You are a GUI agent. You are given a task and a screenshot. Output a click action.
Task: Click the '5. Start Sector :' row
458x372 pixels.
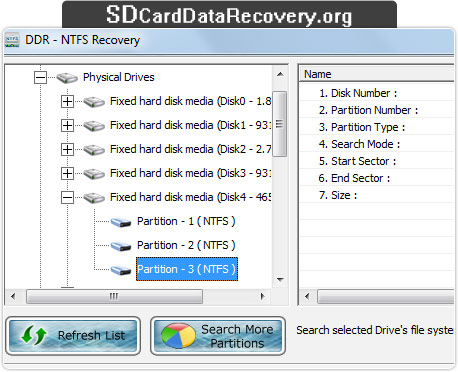[x=377, y=161]
